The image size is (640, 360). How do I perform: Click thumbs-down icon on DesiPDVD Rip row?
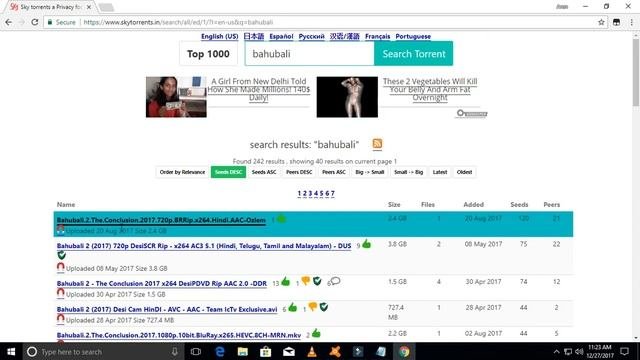point(305,281)
